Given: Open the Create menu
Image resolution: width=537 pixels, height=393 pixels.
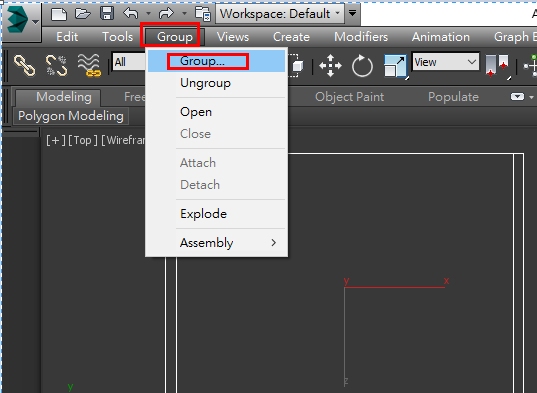Looking at the screenshot, I should 291,37.
